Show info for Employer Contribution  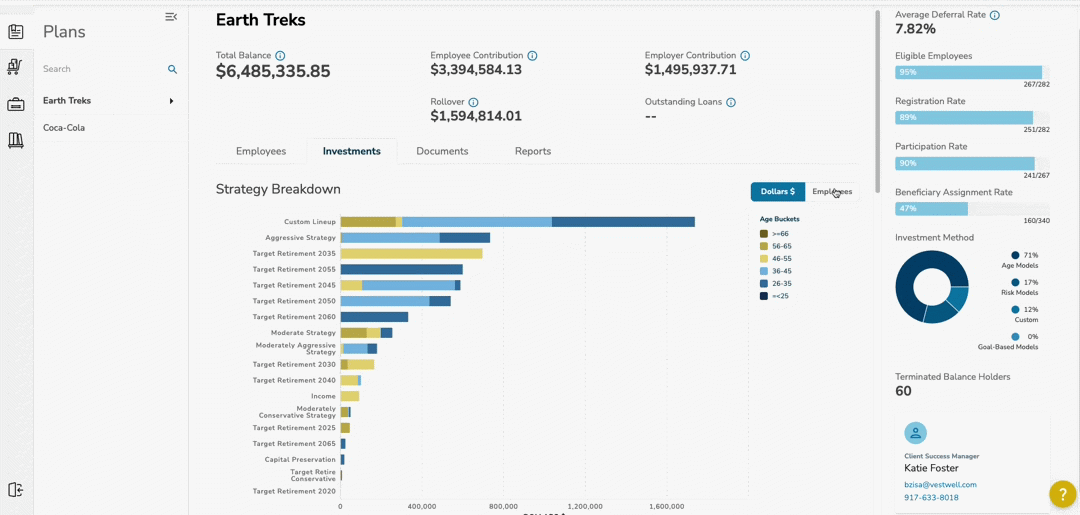point(745,56)
